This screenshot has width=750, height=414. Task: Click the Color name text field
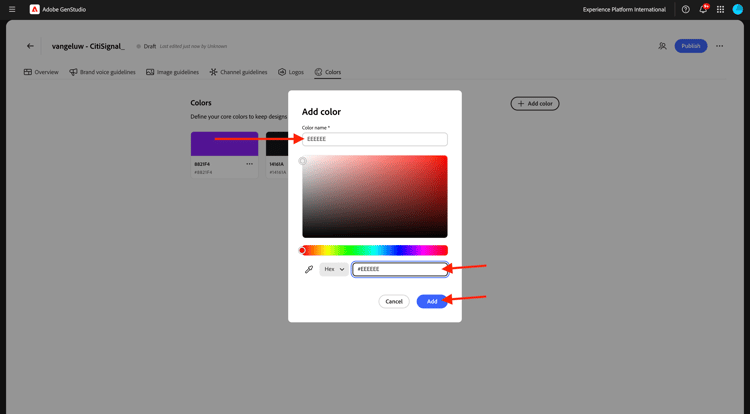click(x=375, y=139)
